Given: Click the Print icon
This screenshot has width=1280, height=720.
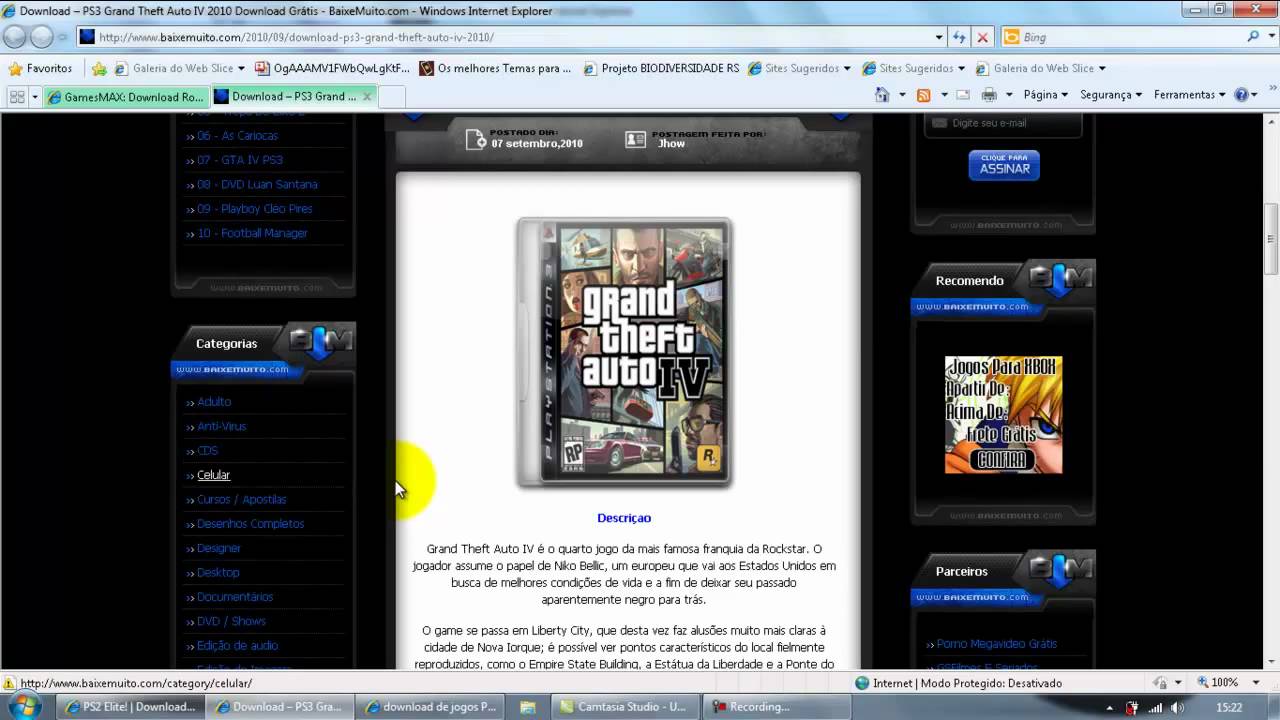Looking at the screenshot, I should [989, 95].
